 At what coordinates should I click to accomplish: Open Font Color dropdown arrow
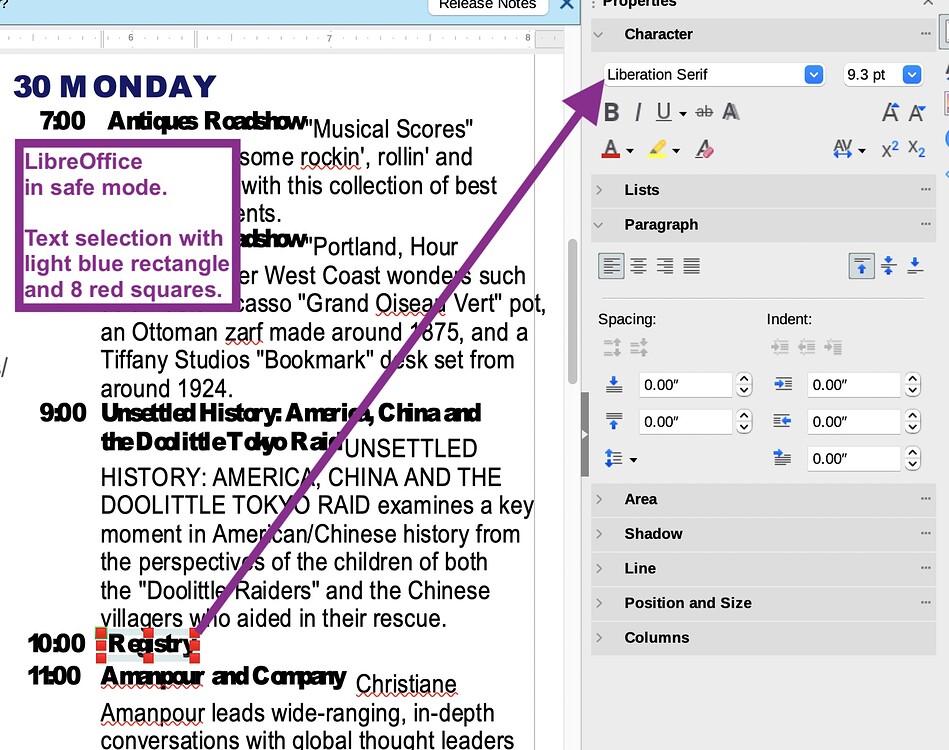point(630,151)
